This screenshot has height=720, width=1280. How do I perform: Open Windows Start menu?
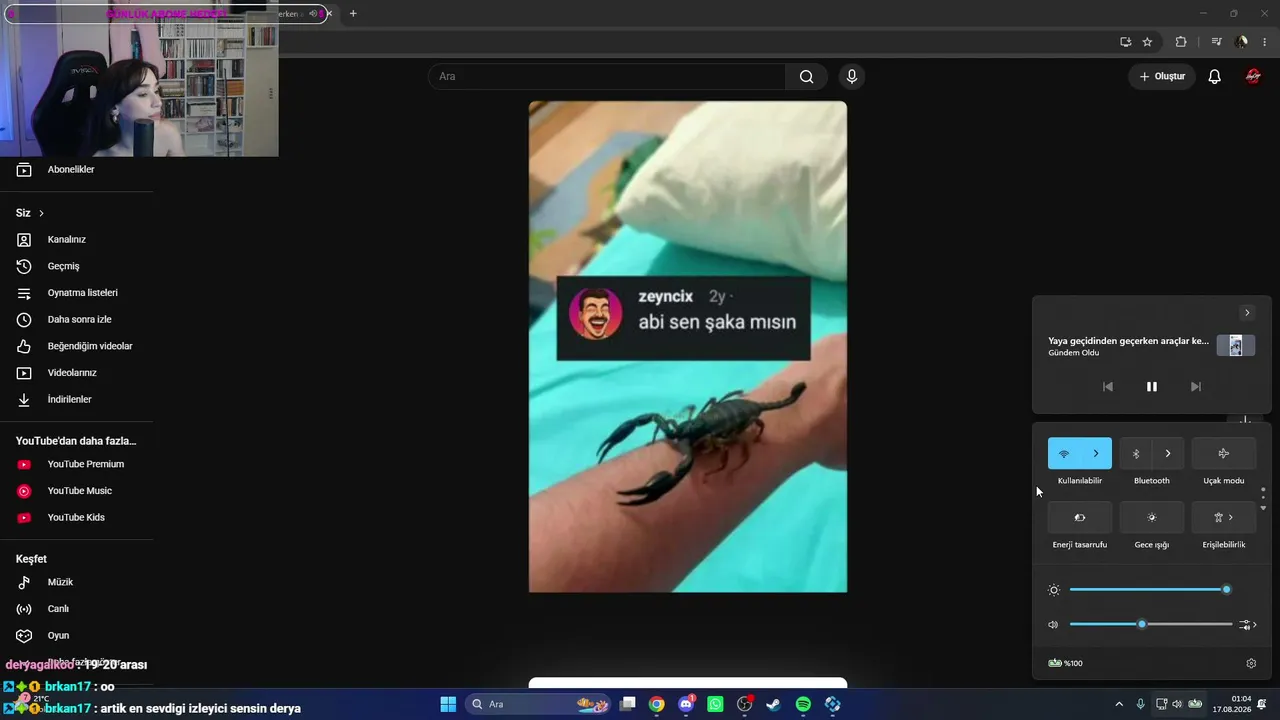[448, 704]
